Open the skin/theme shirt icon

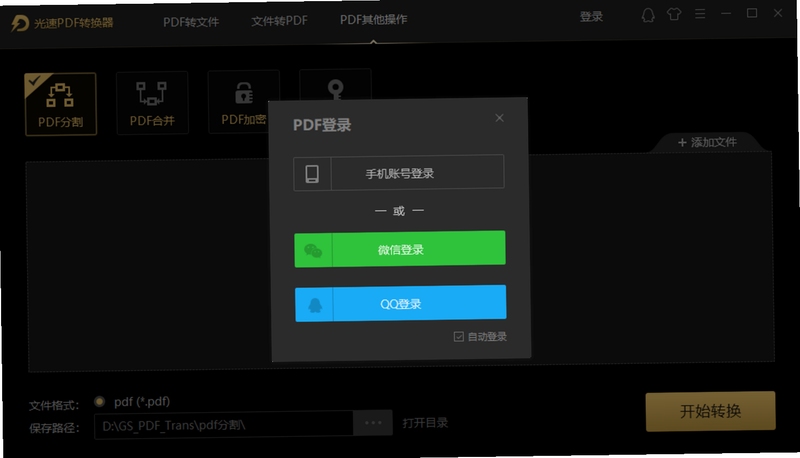pos(674,14)
